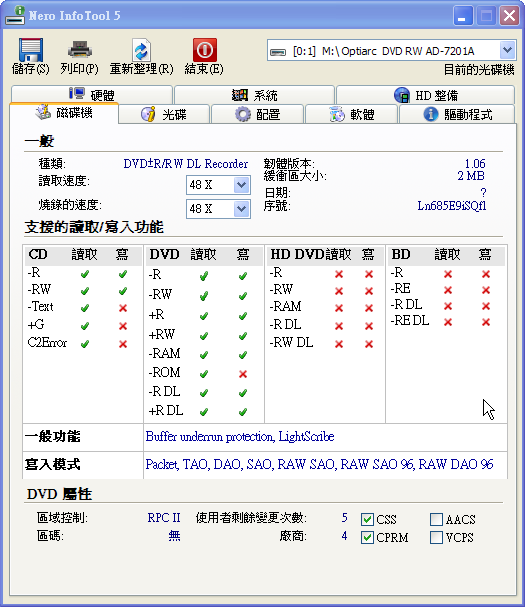Toggle the CSS checkbox
Viewport: 525px width, 607px height.
point(367,519)
